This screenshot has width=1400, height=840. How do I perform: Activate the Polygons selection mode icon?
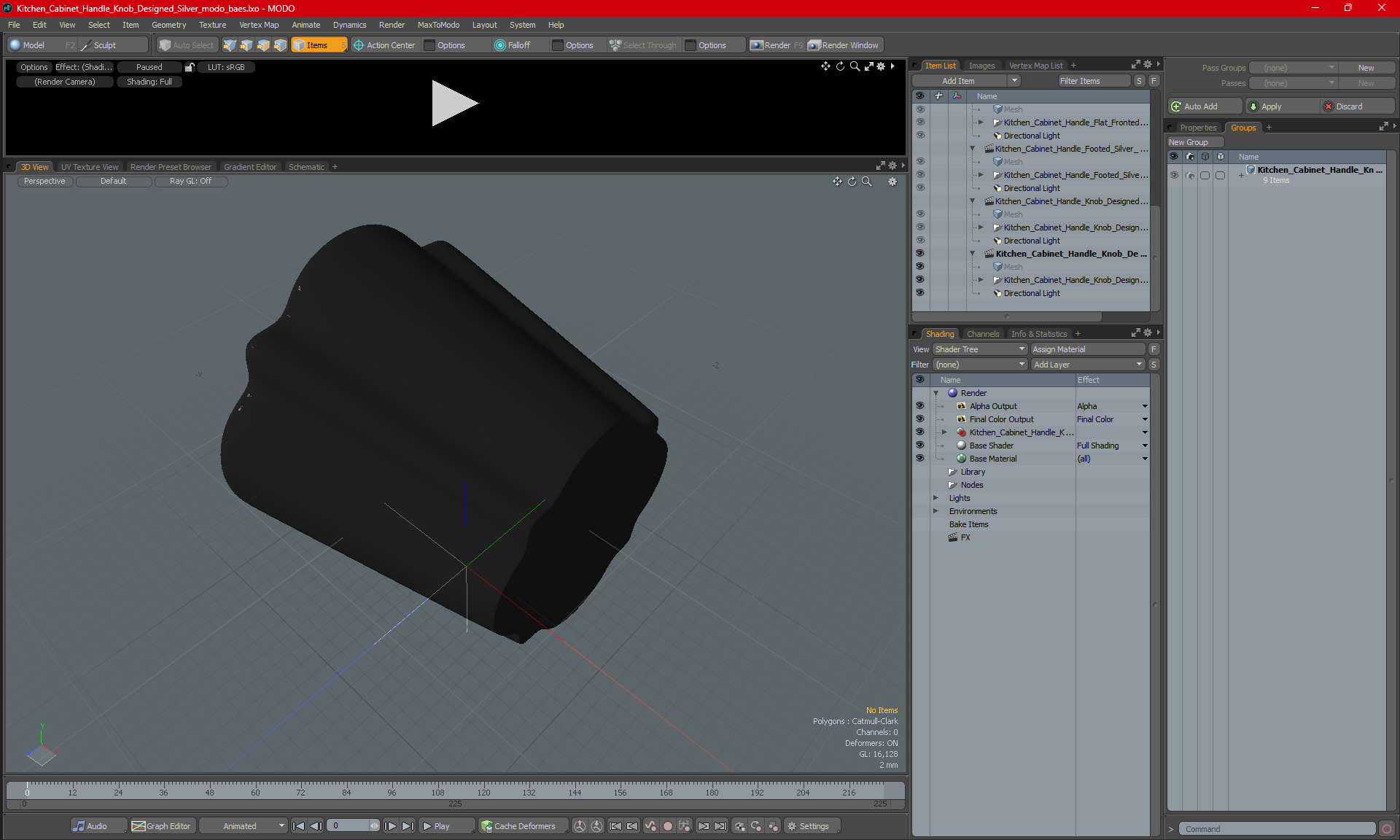click(263, 45)
